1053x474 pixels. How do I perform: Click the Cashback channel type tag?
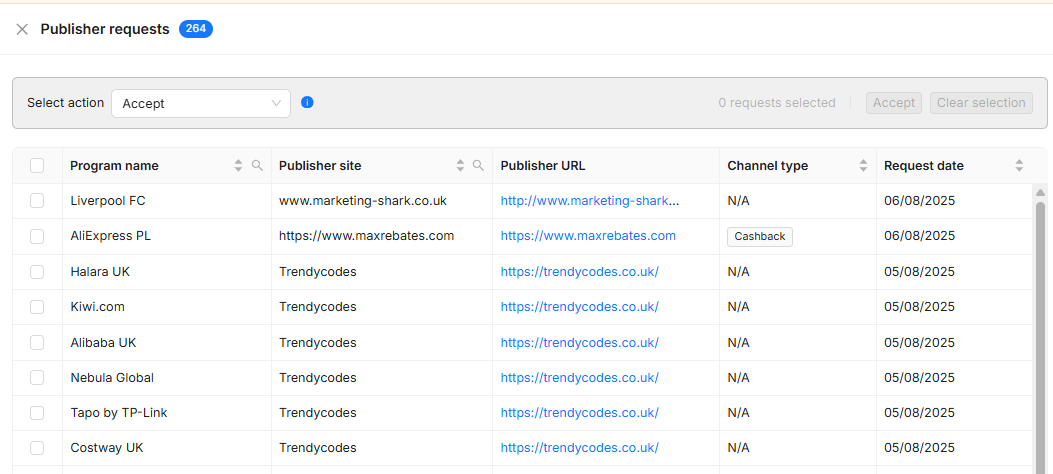(759, 237)
